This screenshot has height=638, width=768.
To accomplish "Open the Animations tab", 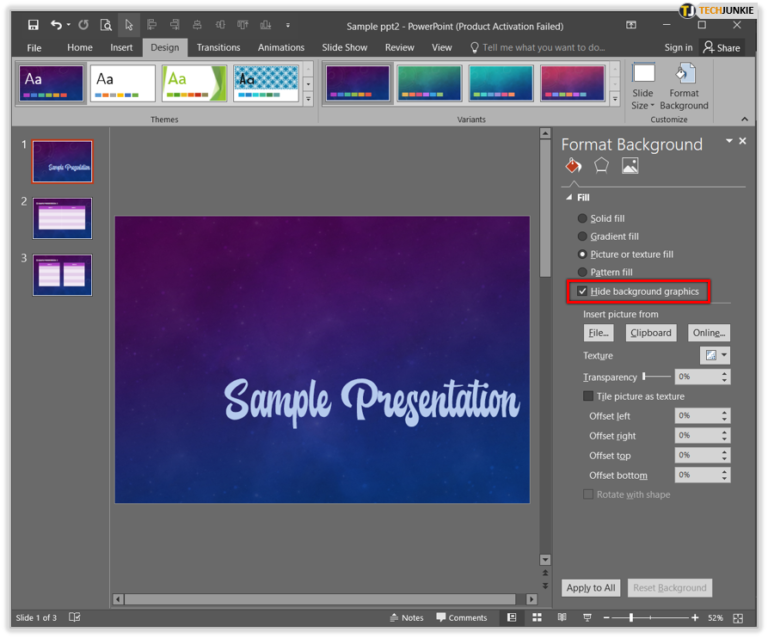I will 281,47.
